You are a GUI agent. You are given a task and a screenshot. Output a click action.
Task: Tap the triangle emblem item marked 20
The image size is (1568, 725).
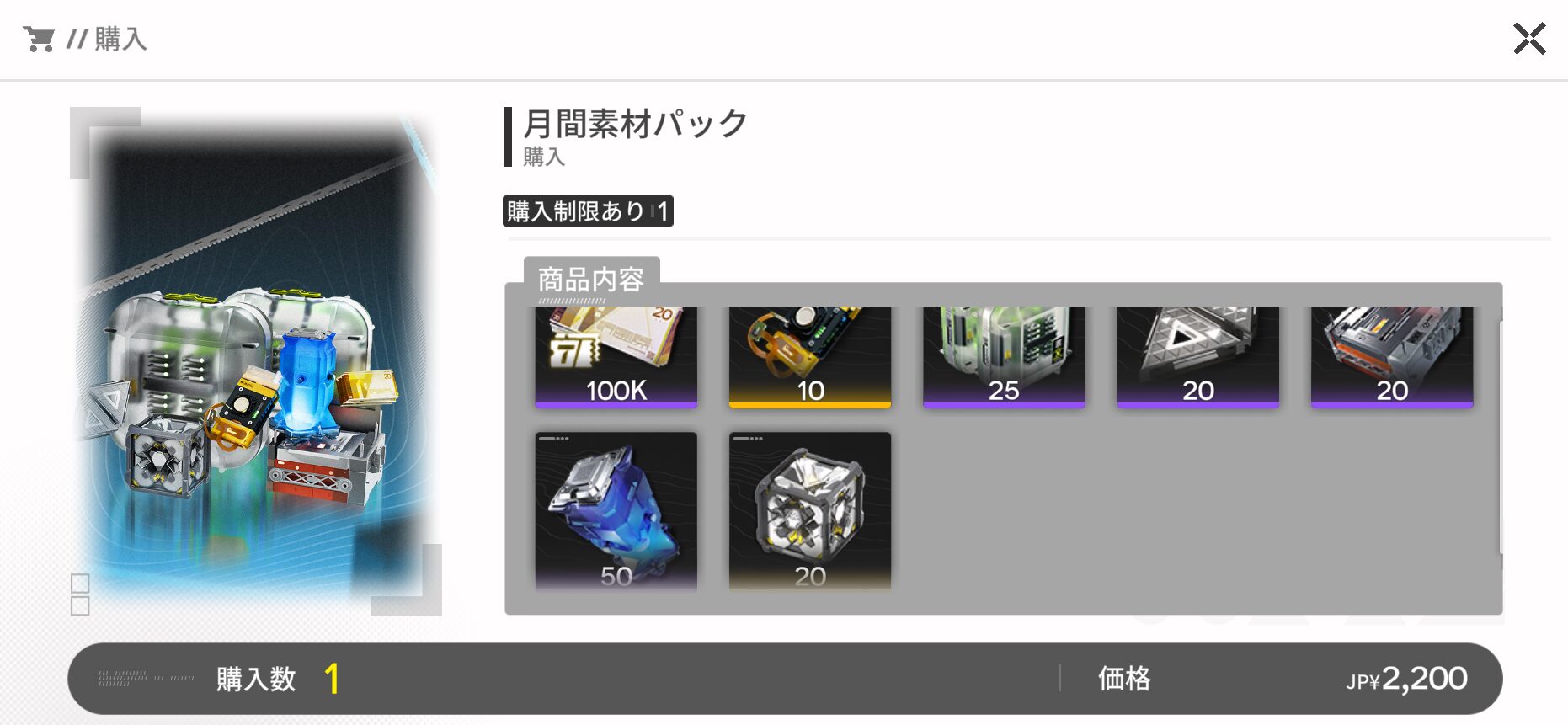tap(1197, 357)
